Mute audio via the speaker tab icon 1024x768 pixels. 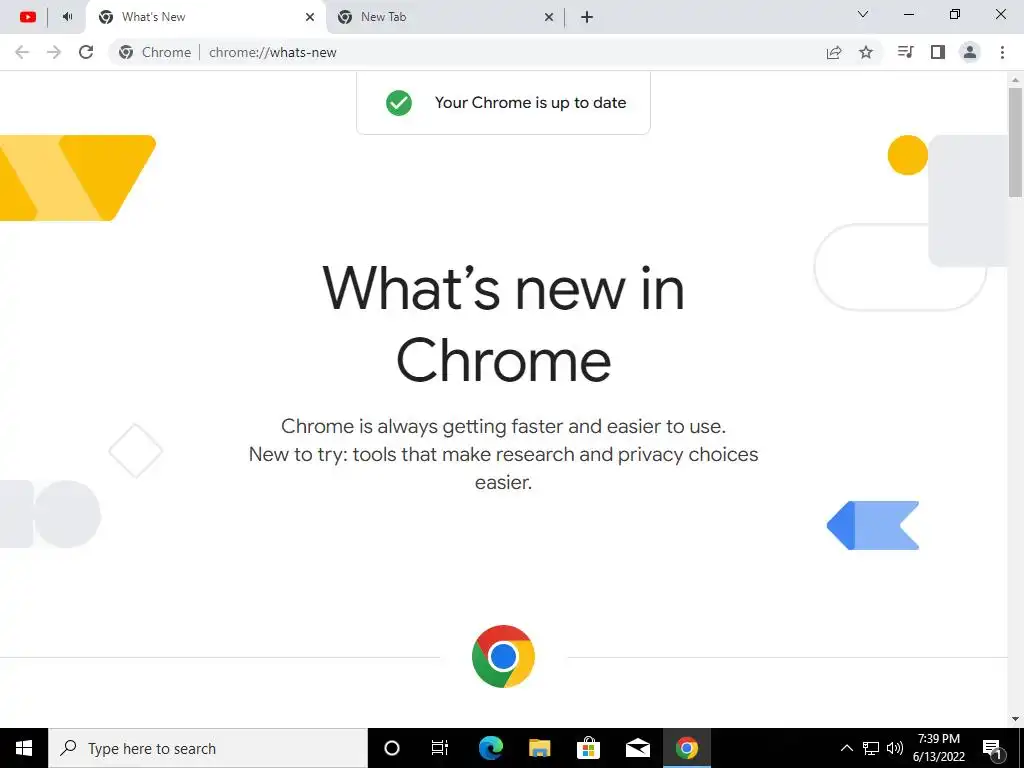(x=67, y=17)
